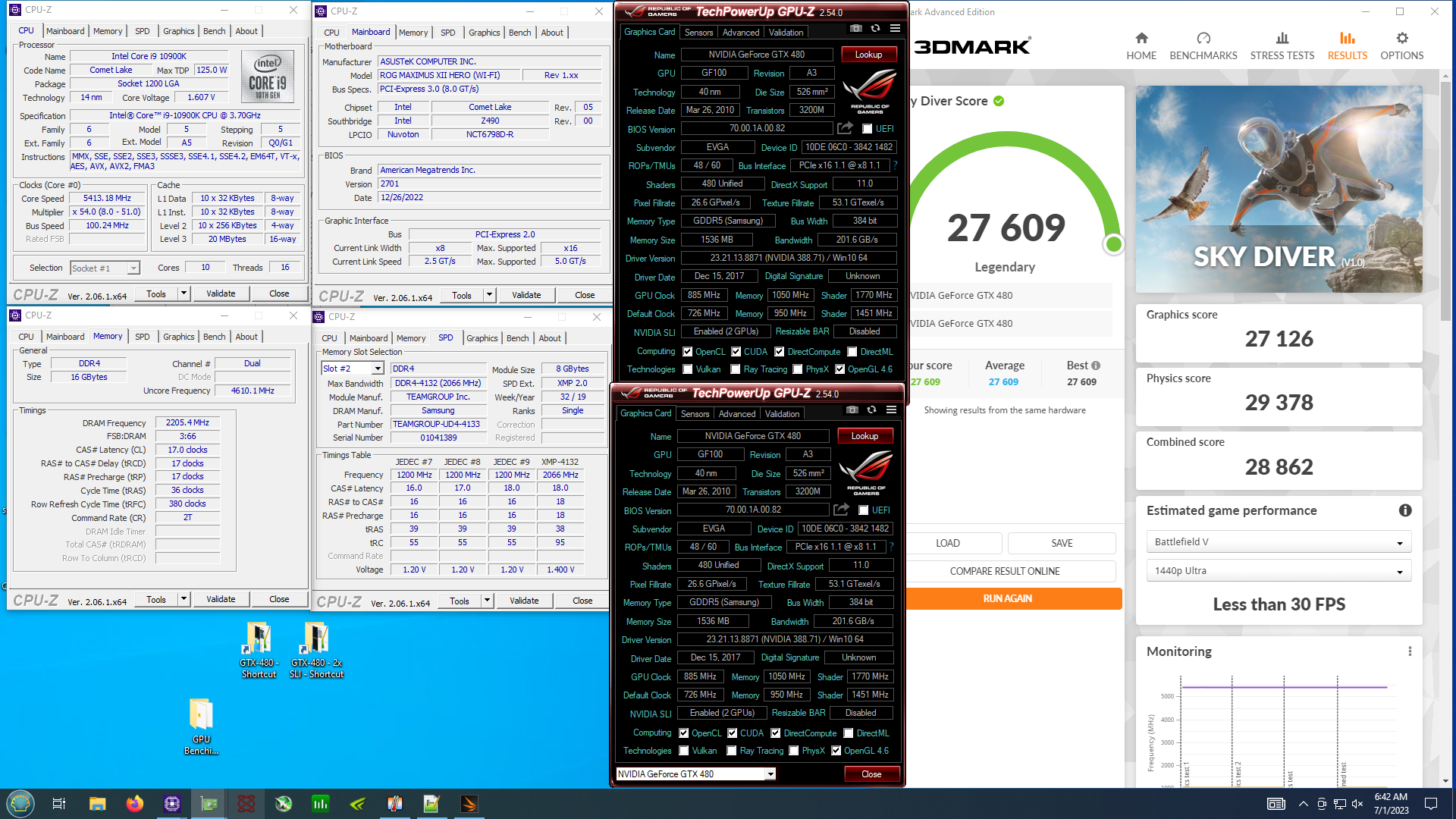Open OPTIONS in 3DMark navigation

pyautogui.click(x=1401, y=46)
